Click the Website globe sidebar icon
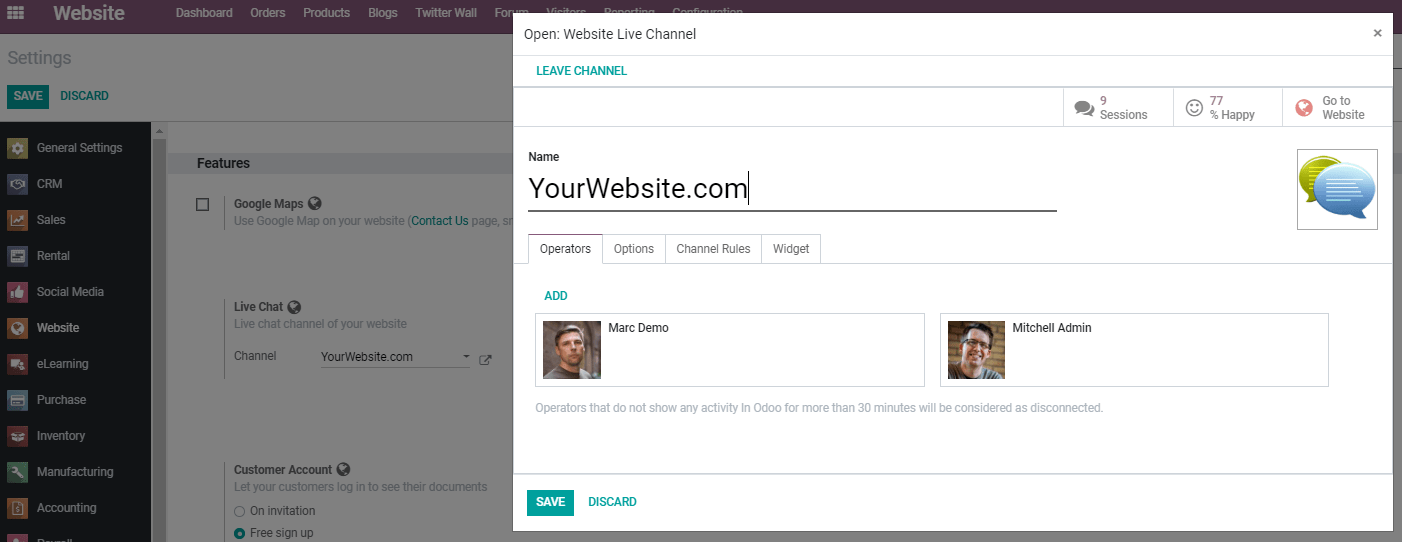 [17, 328]
